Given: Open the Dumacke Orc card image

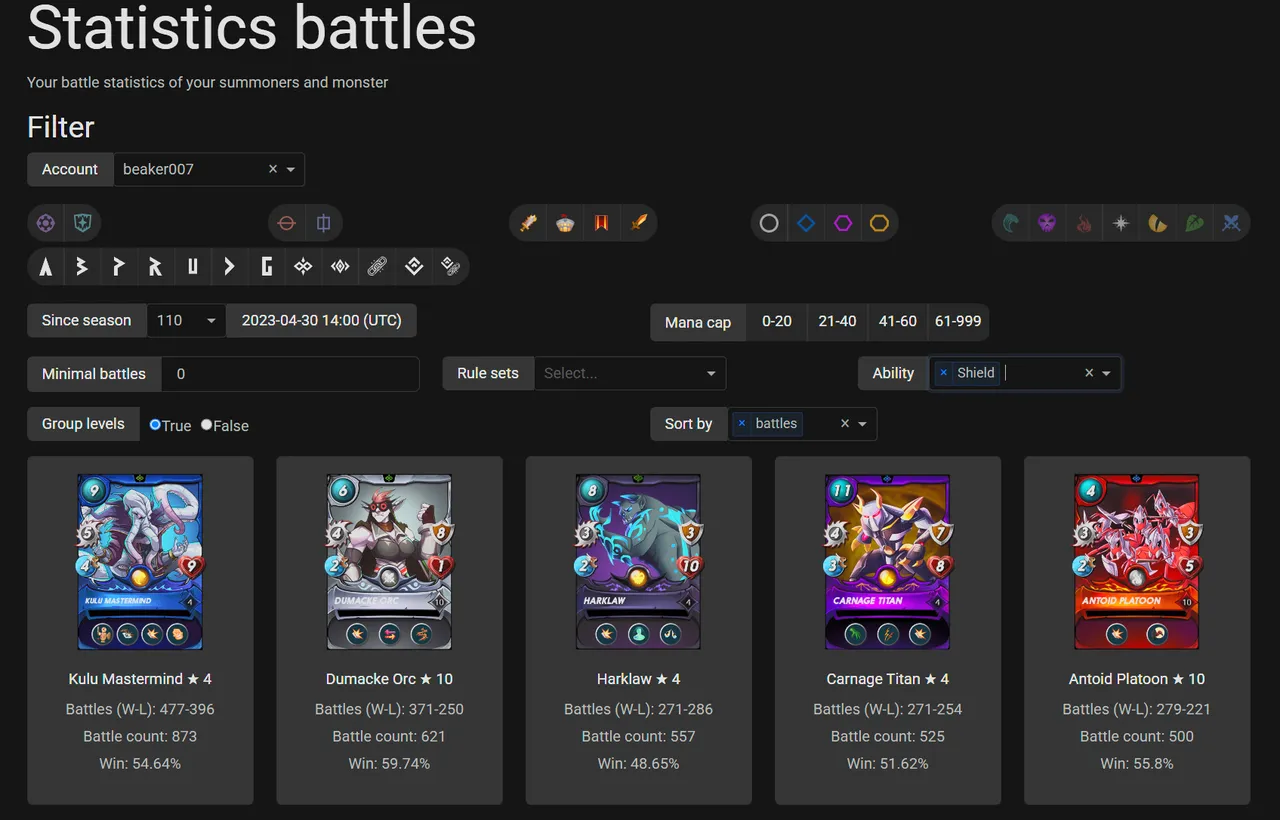Looking at the screenshot, I should tap(389, 562).
